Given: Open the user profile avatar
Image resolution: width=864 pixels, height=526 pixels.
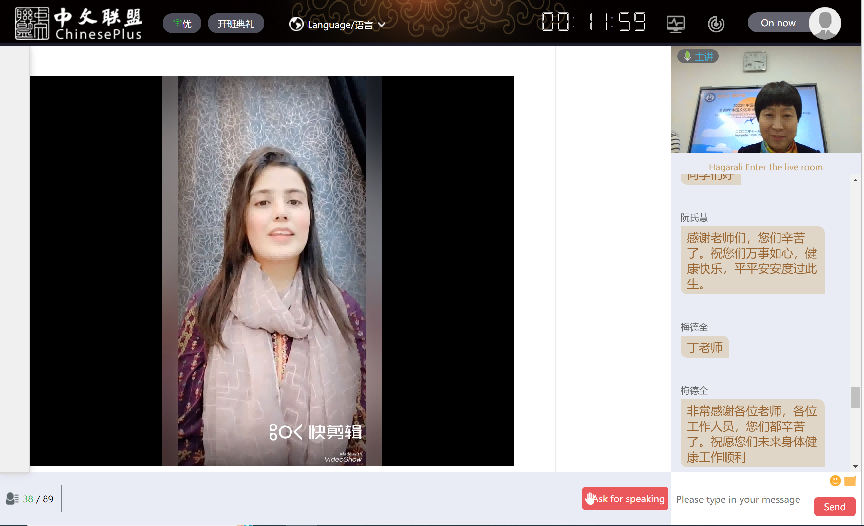Looking at the screenshot, I should coord(824,23).
